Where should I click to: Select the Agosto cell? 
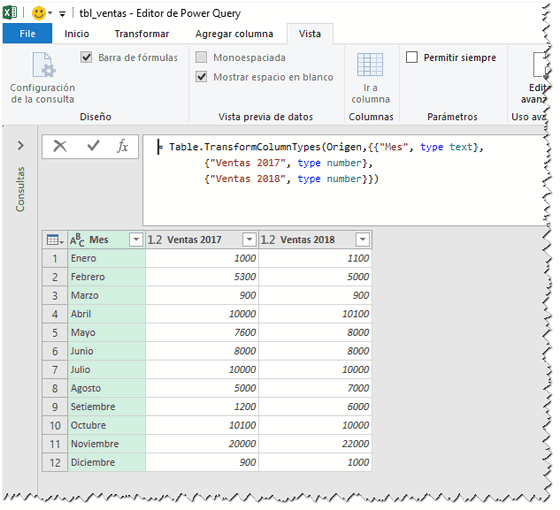[106, 388]
